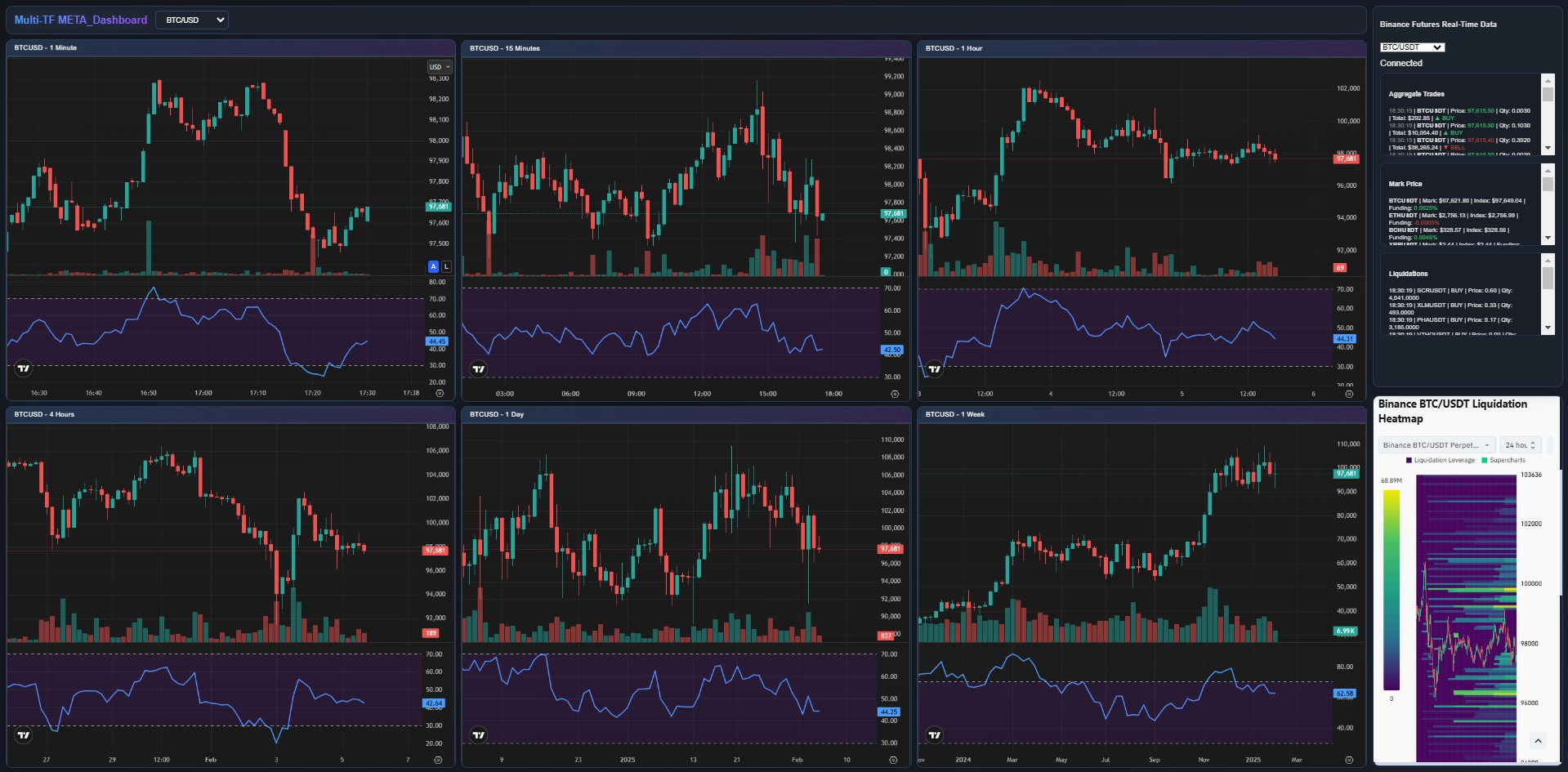Click TradingView logo in 1 Week chart
This screenshot has width=1568, height=772.
coord(934,735)
